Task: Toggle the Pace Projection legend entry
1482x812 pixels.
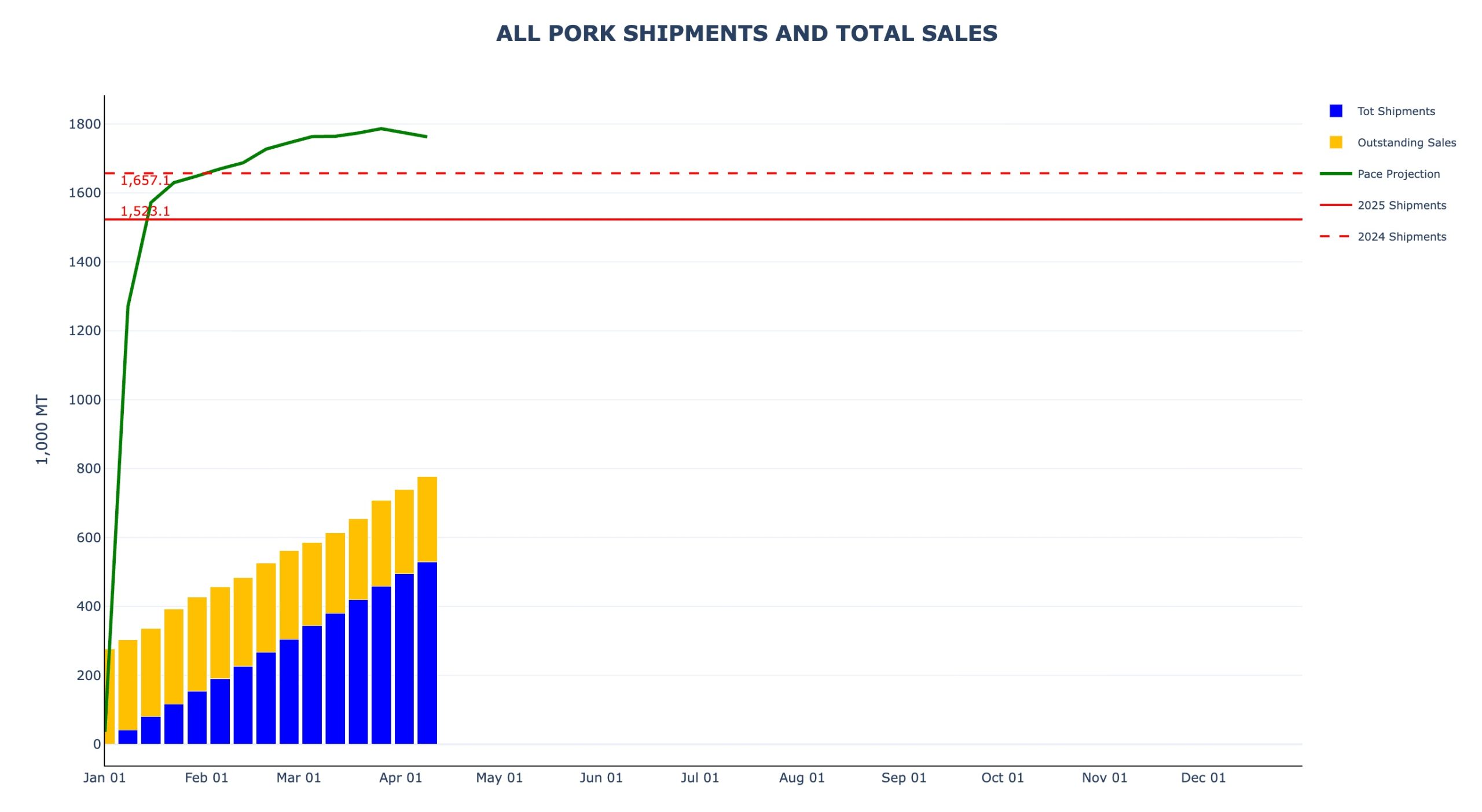Action: point(1397,174)
